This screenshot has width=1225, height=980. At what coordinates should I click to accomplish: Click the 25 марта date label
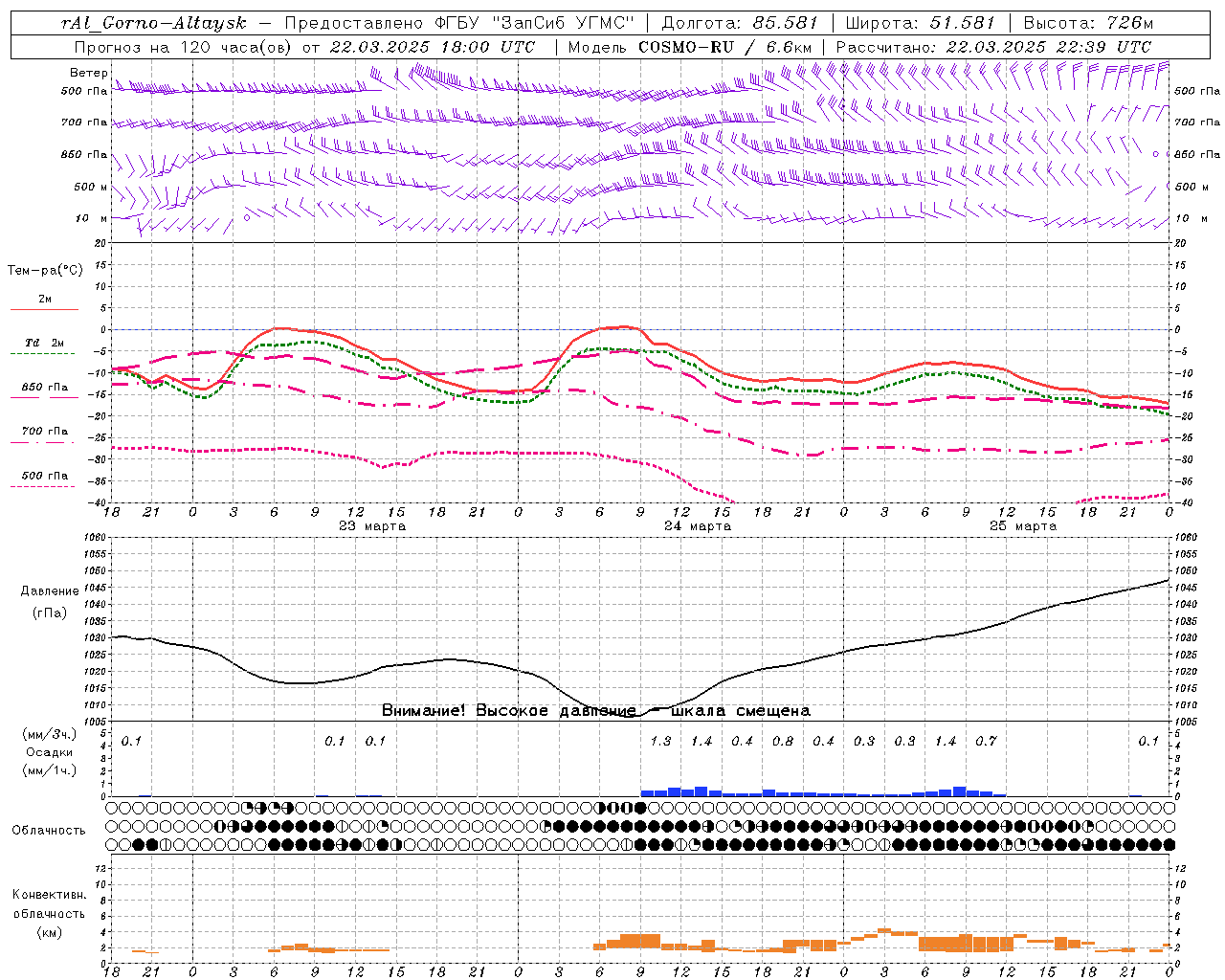click(x=1023, y=526)
